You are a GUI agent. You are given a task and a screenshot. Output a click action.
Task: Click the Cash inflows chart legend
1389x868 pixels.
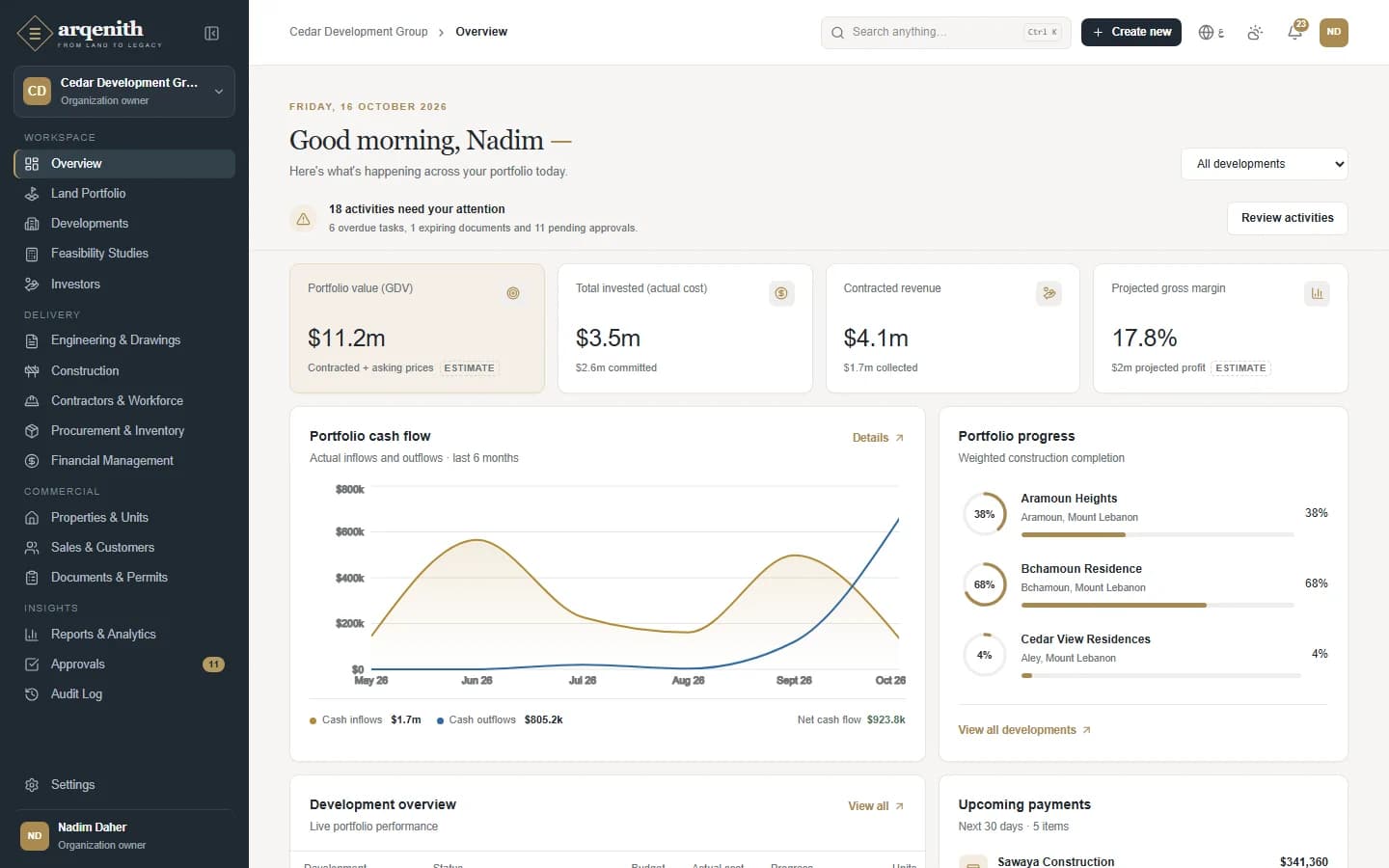click(x=365, y=720)
